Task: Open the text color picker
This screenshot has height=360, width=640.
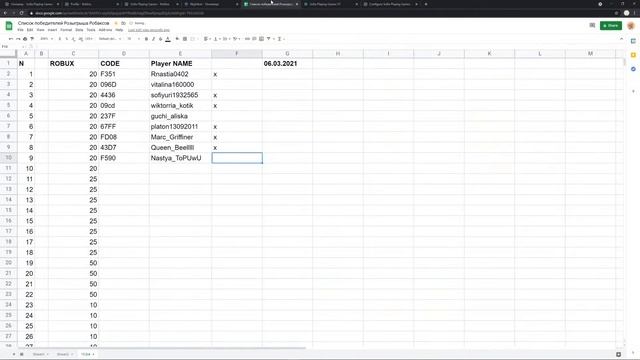Action: 167,39
